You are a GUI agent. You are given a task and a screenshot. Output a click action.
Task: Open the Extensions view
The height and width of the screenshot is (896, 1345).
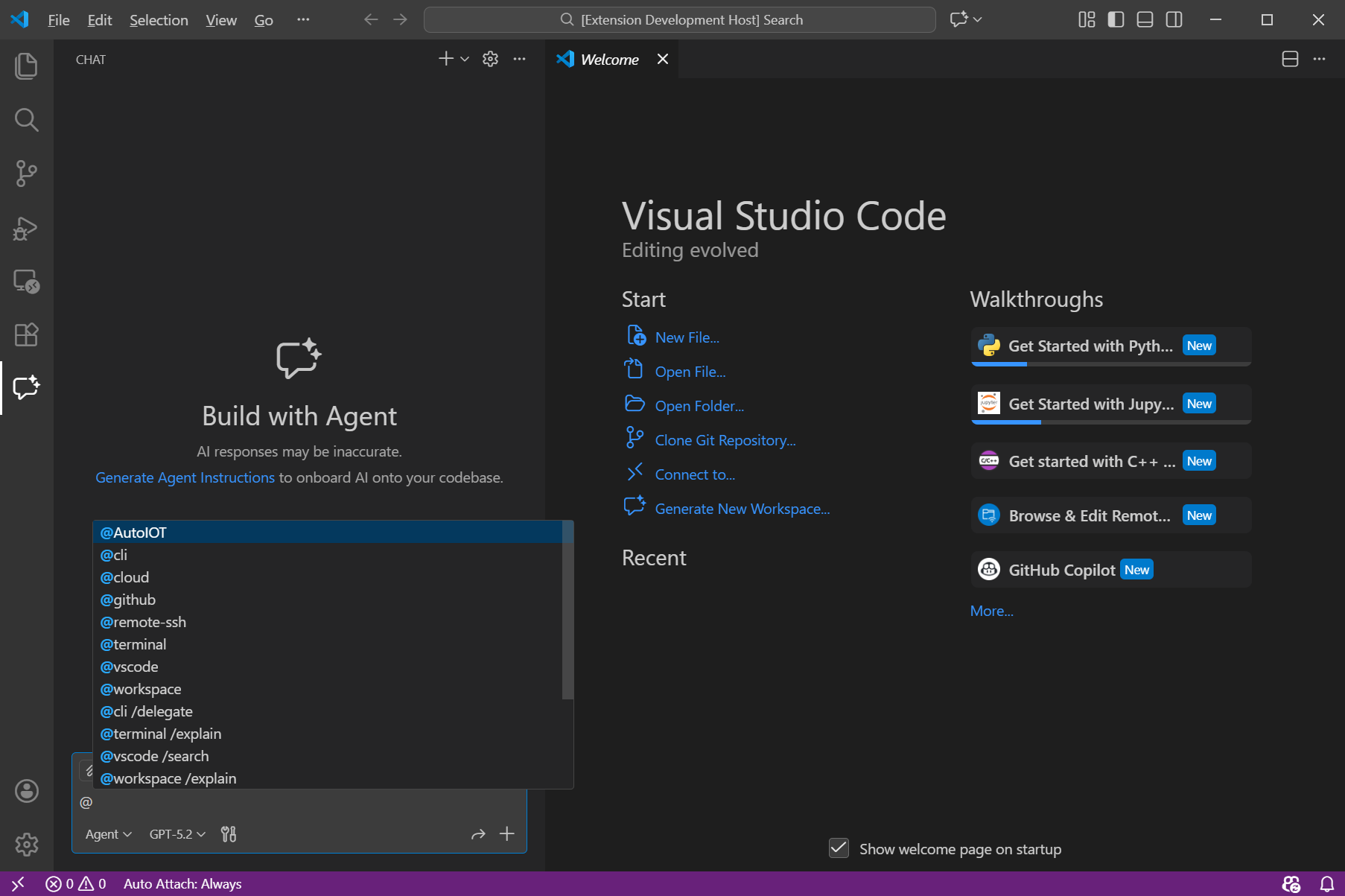pos(26,334)
